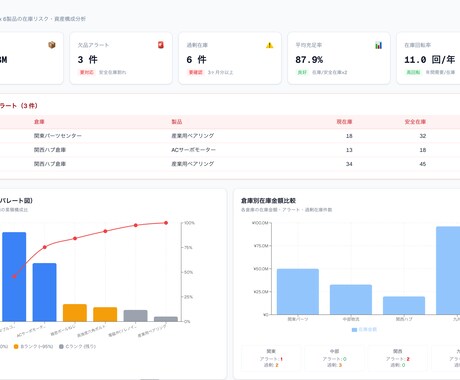The width and height of the screenshot is (460, 380).
Task: Click the red alert icon on 欠品アラート card
Action: tap(161, 45)
